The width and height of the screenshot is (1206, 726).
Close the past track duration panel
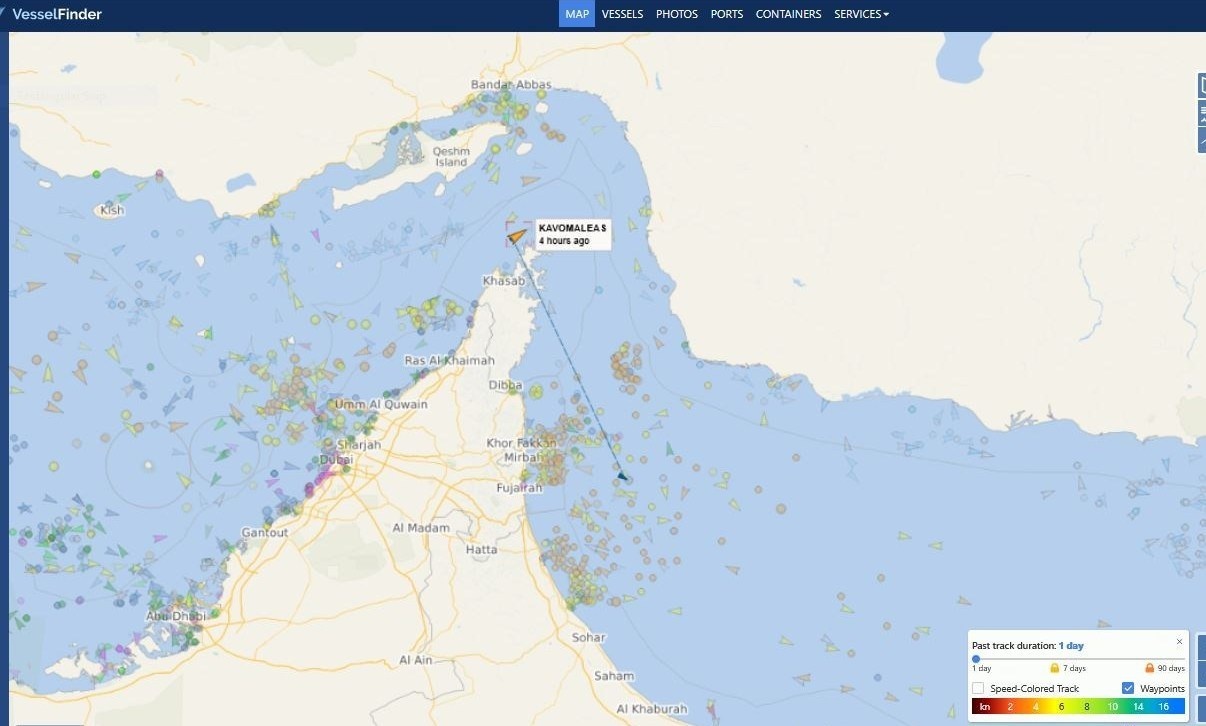coord(1179,641)
